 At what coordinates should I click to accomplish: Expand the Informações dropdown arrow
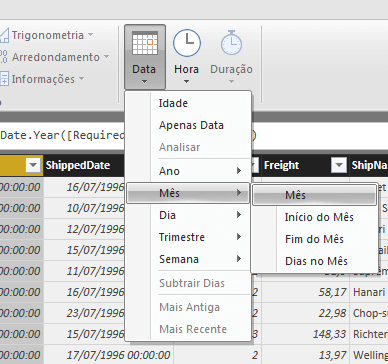(81, 79)
